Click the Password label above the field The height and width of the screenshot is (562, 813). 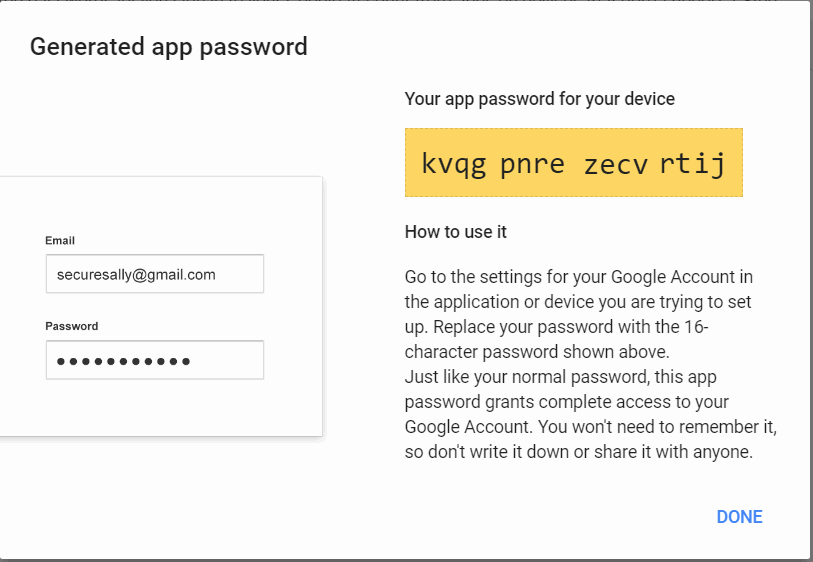coord(72,326)
